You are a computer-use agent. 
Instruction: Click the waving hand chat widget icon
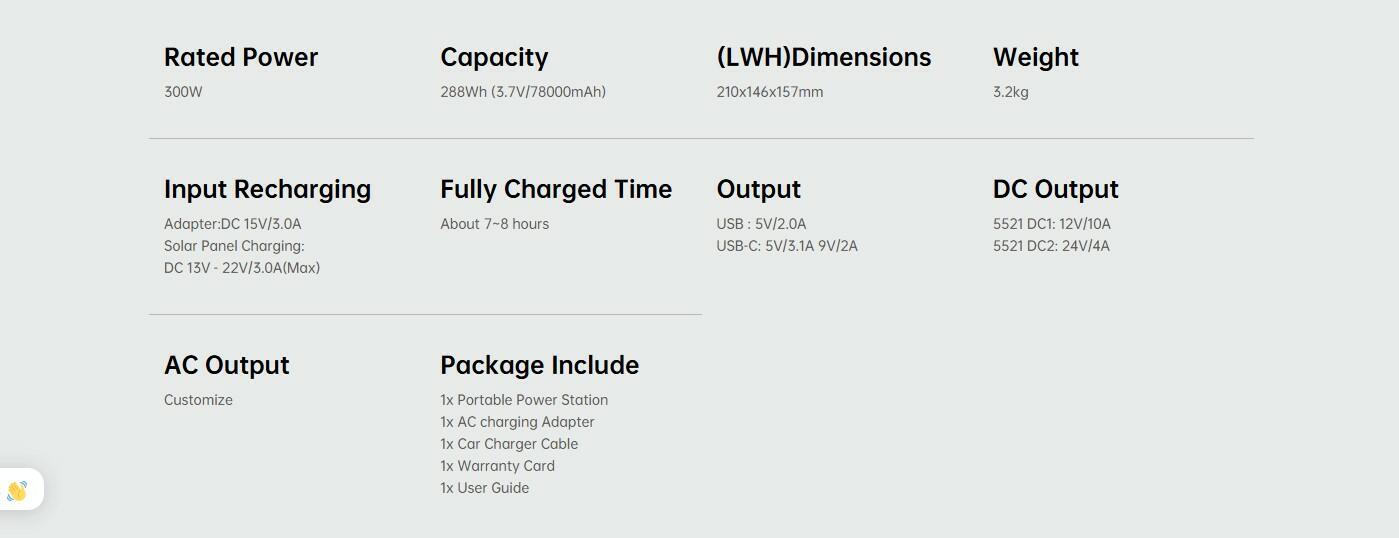point(17,490)
